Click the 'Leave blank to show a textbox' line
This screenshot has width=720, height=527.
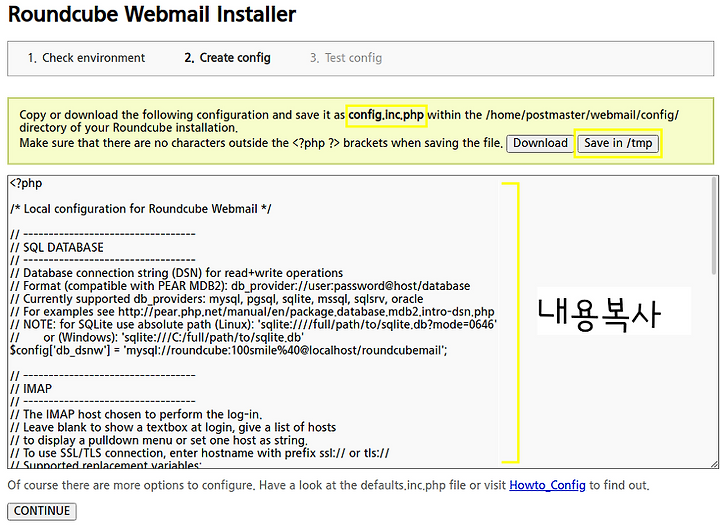[x=173, y=427]
